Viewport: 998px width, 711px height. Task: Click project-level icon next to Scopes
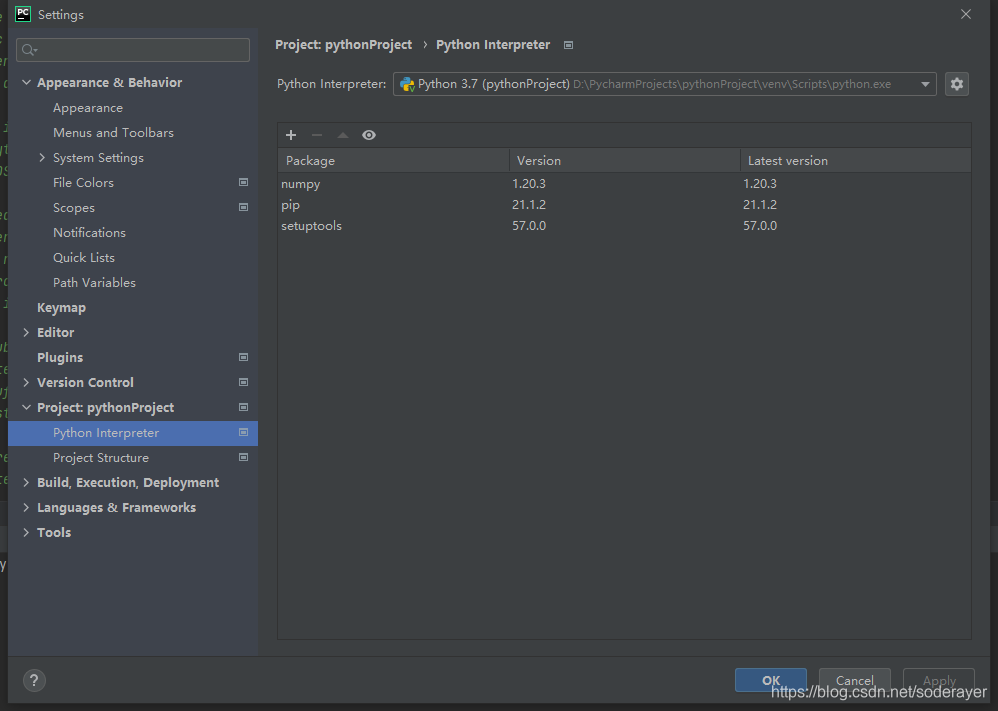(x=243, y=208)
